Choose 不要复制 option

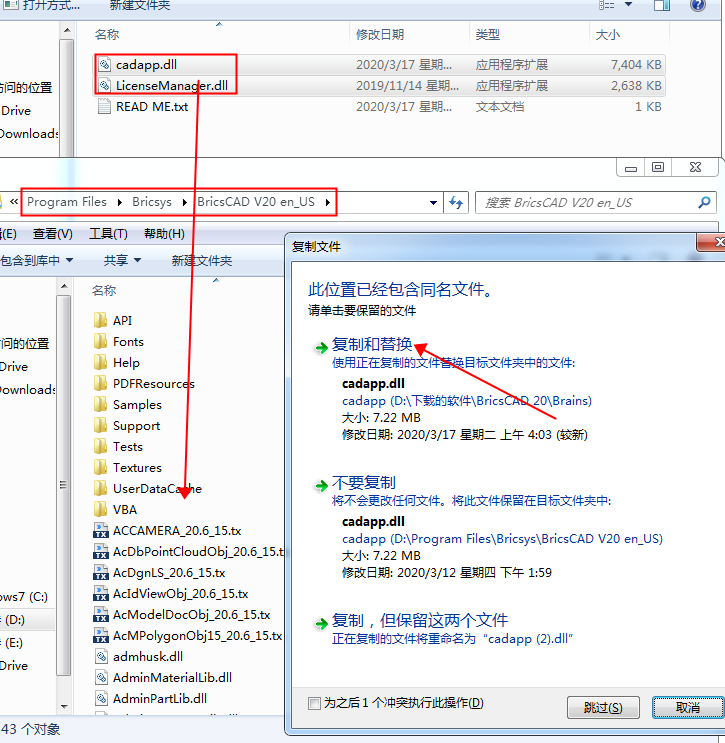[x=363, y=482]
